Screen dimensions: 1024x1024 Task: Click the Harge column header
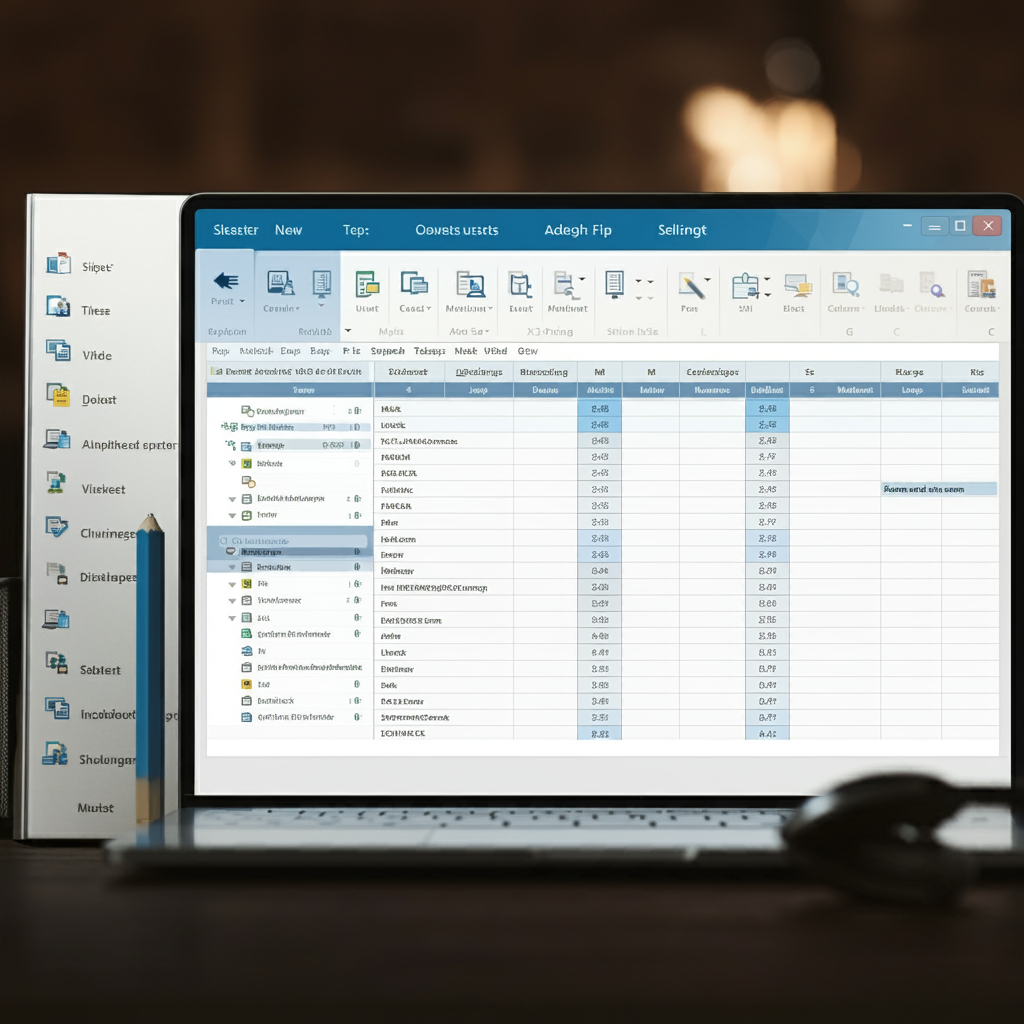click(x=910, y=372)
